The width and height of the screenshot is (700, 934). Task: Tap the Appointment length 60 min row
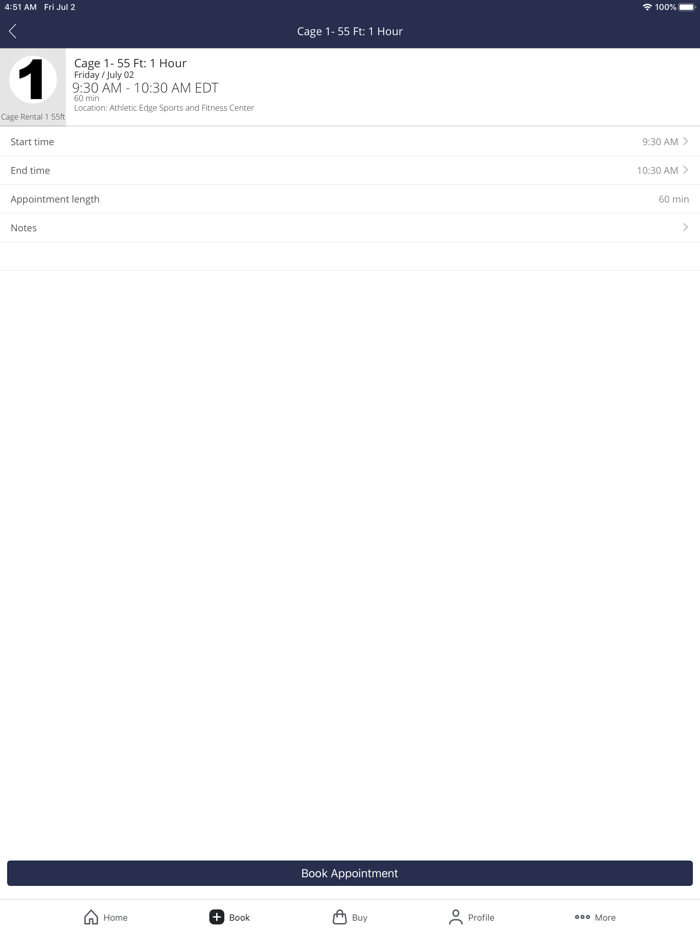(350, 199)
